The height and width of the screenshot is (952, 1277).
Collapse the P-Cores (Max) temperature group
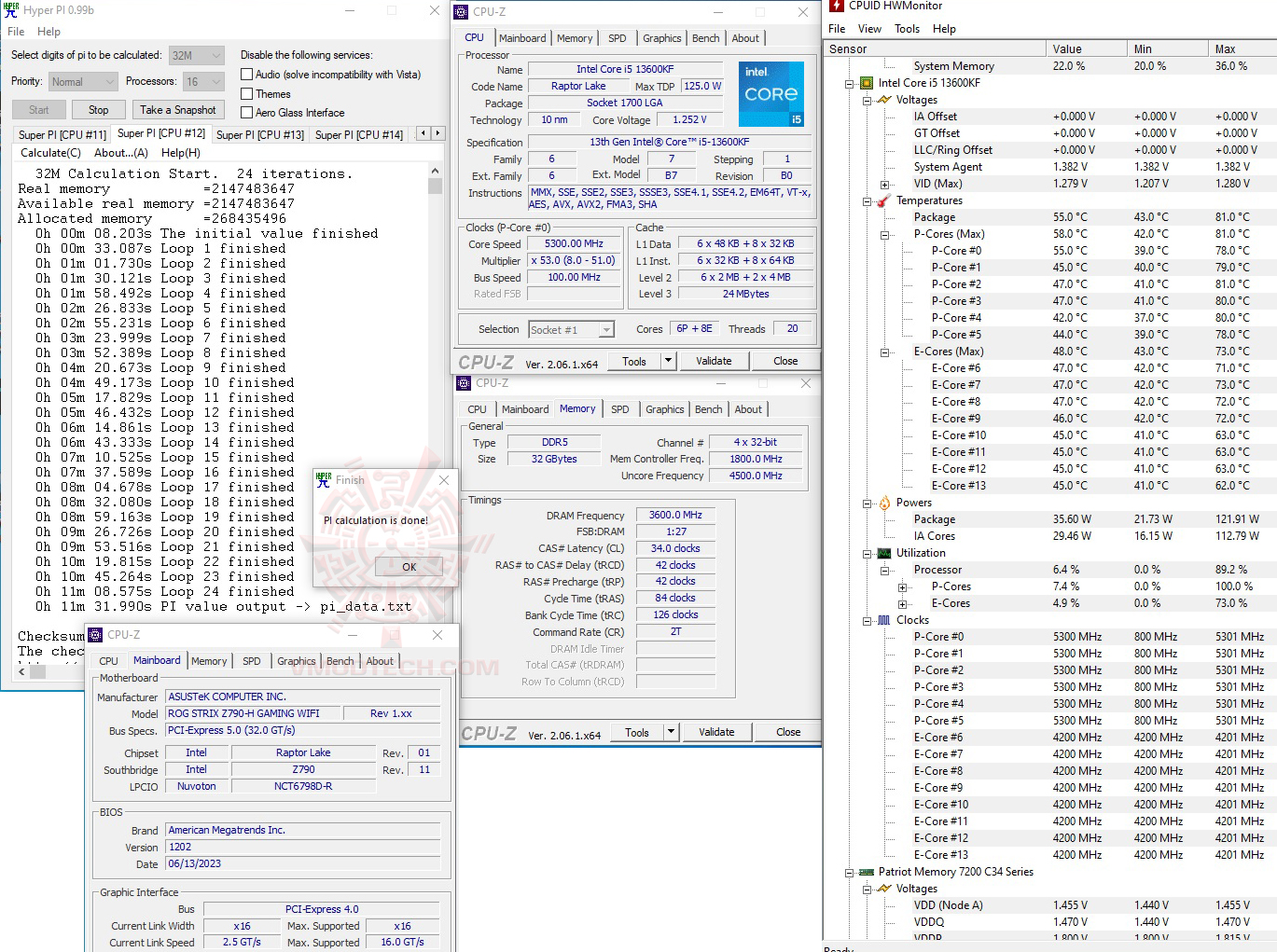[884, 234]
